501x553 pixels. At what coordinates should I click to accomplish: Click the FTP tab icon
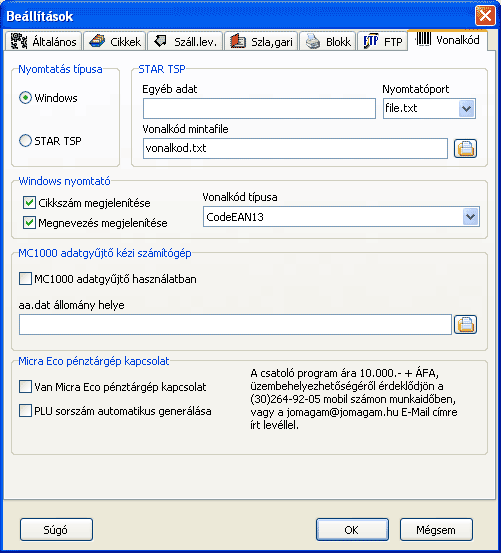[x=371, y=41]
